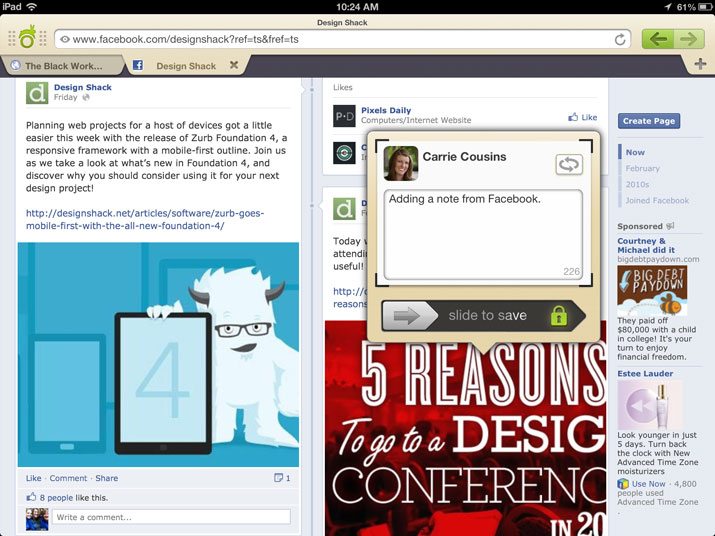Tap the green lock icon on save slider
The image size is (715, 536).
click(x=559, y=315)
